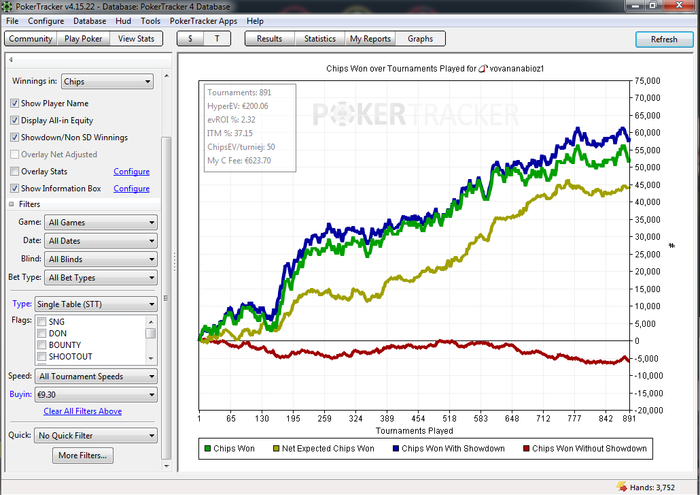Collapse the Filters section toggle
The width and height of the screenshot is (700, 495).
[12, 204]
